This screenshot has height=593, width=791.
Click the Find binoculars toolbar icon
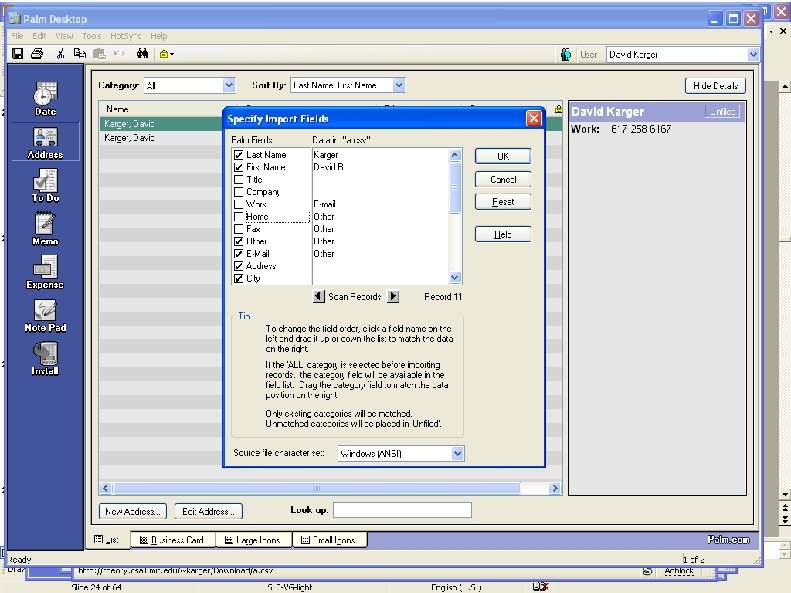(x=143, y=53)
